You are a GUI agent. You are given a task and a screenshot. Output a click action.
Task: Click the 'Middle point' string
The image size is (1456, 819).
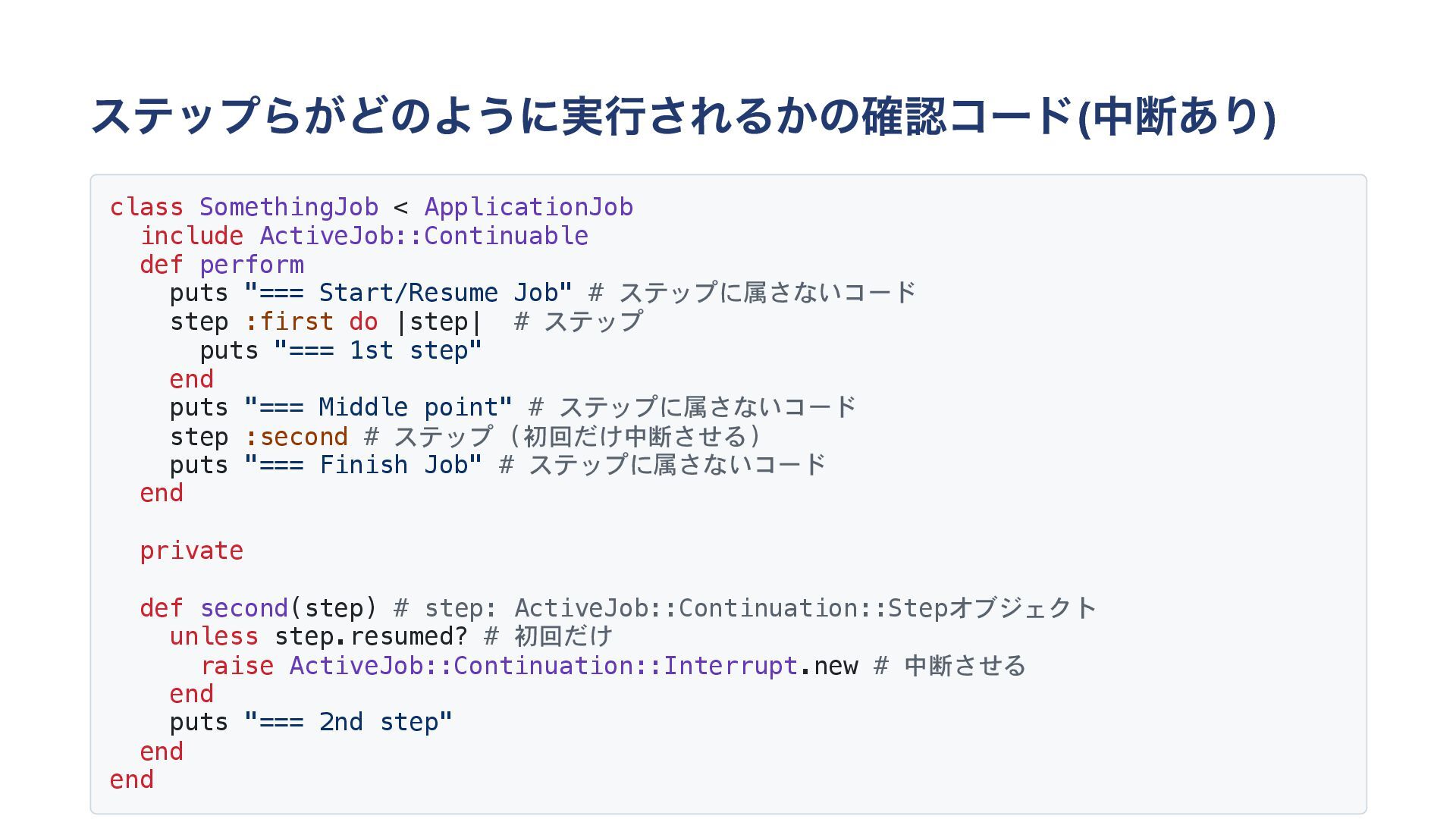378,407
